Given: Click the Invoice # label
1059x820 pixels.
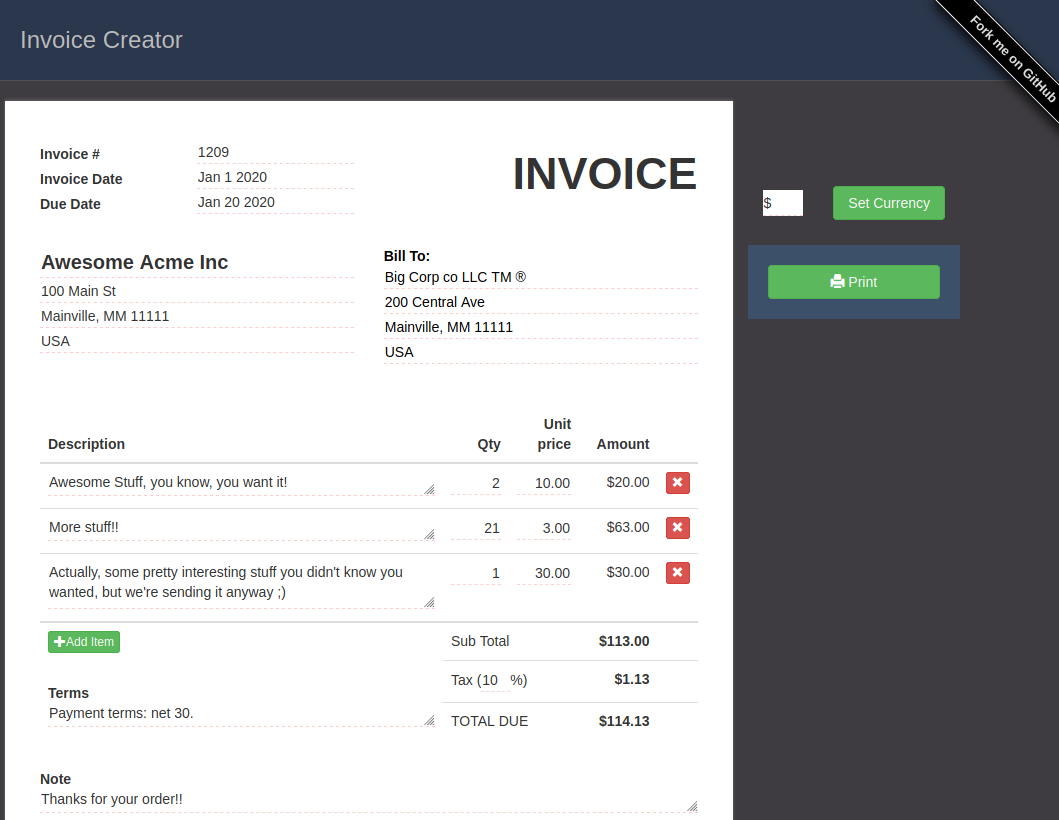Looking at the screenshot, I should click(70, 154).
